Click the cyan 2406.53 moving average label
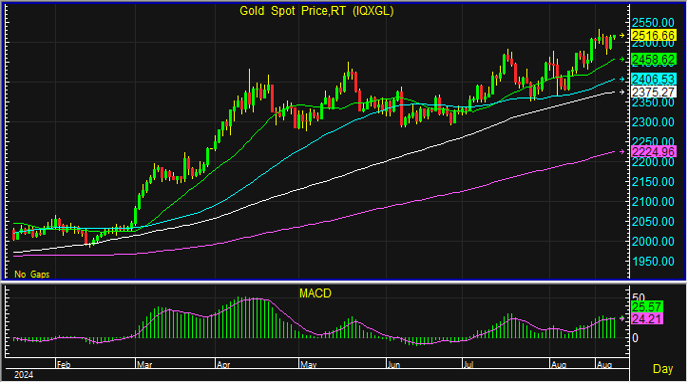The image size is (688, 383). pos(654,79)
